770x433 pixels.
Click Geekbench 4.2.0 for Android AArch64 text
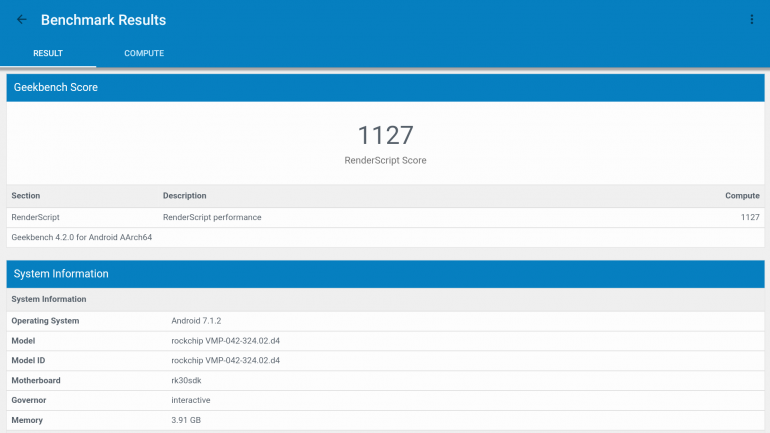pos(81,237)
